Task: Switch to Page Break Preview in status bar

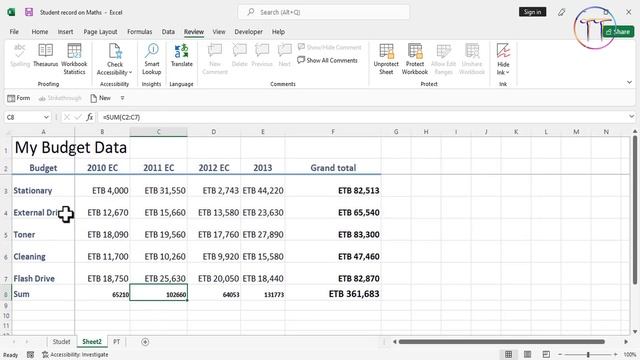Action: click(x=546, y=354)
